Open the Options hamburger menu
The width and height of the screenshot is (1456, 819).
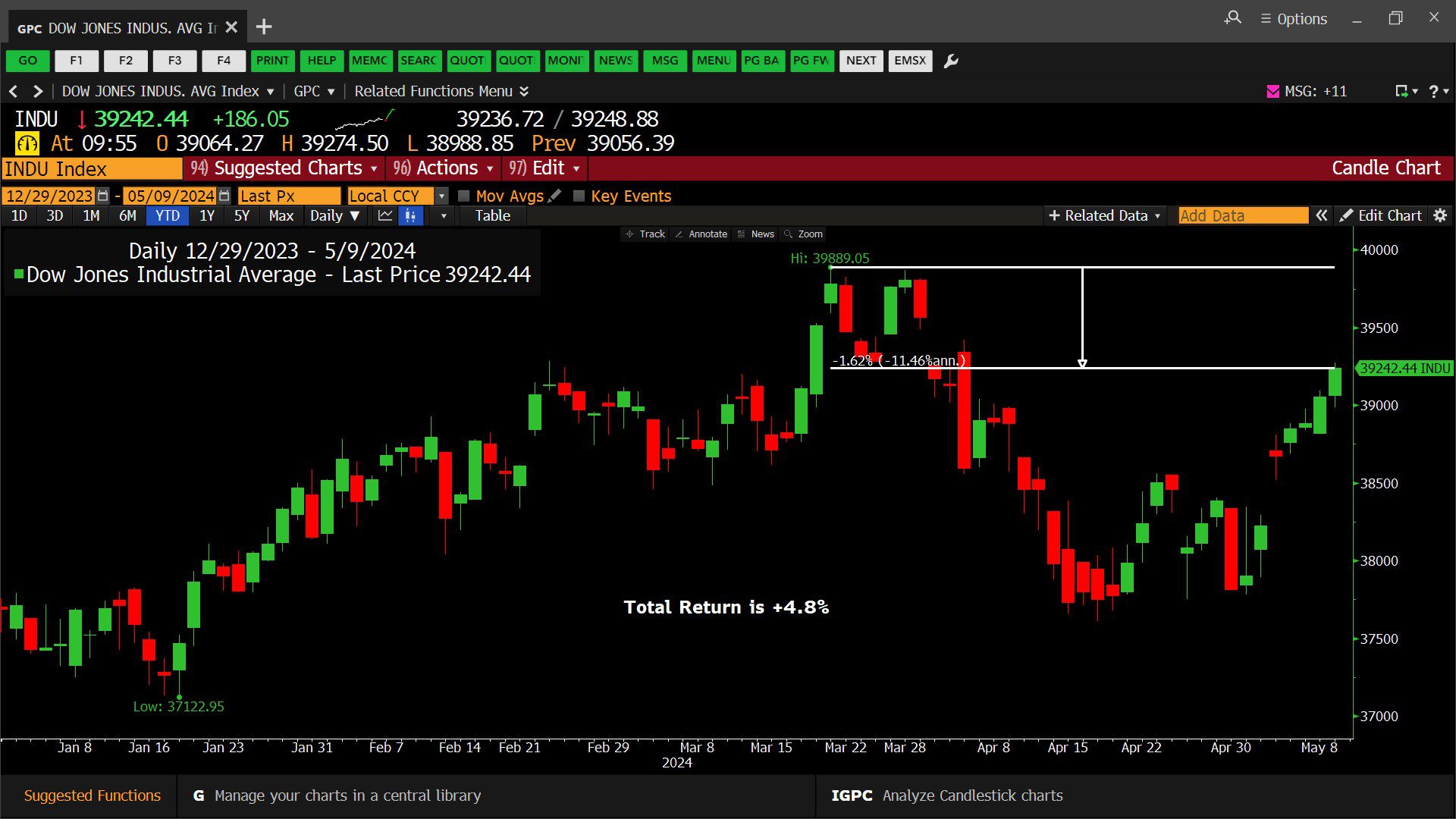1294,19
